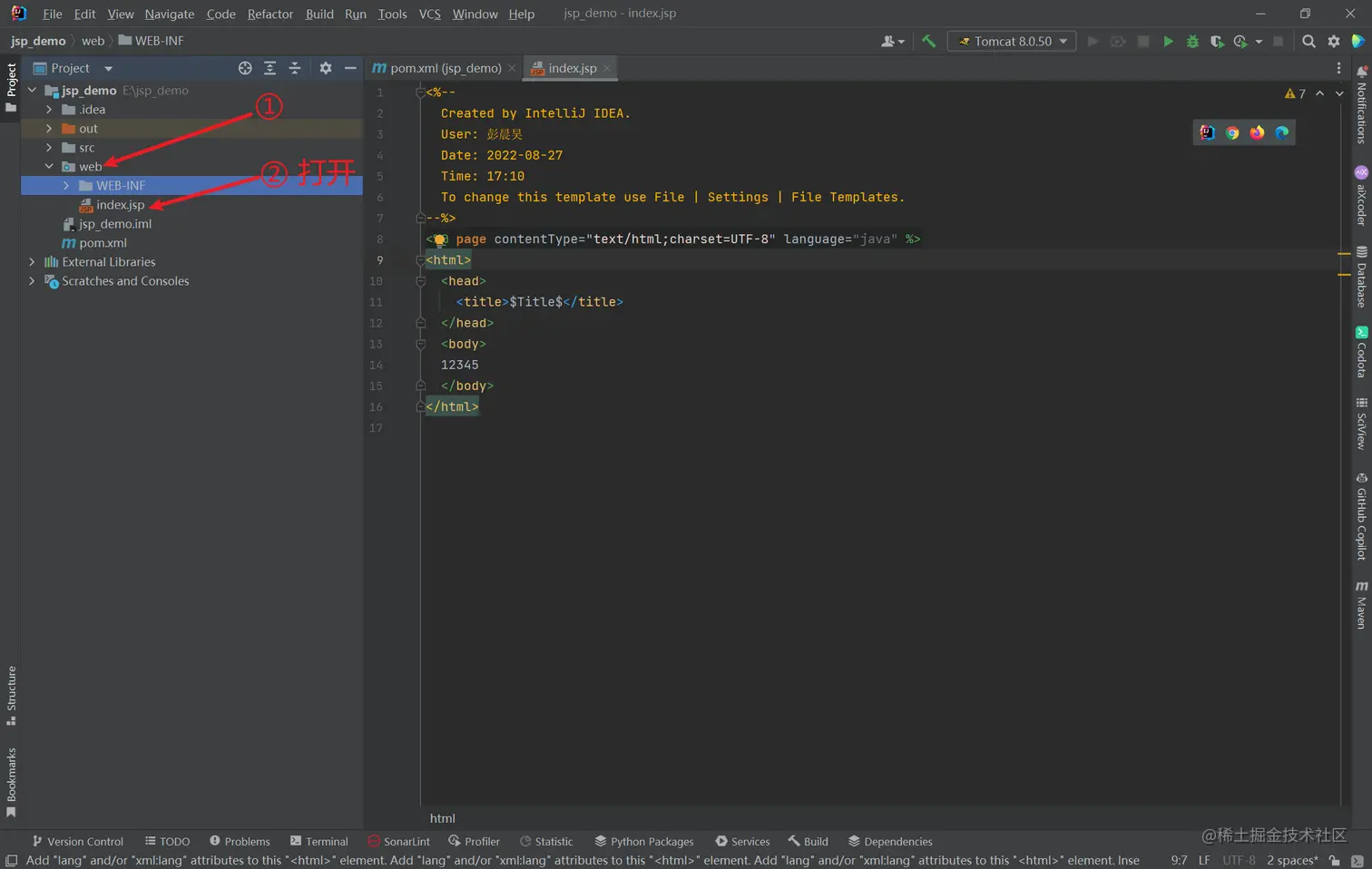Open the Problems tool window
1372x869 pixels.
[x=240, y=841]
